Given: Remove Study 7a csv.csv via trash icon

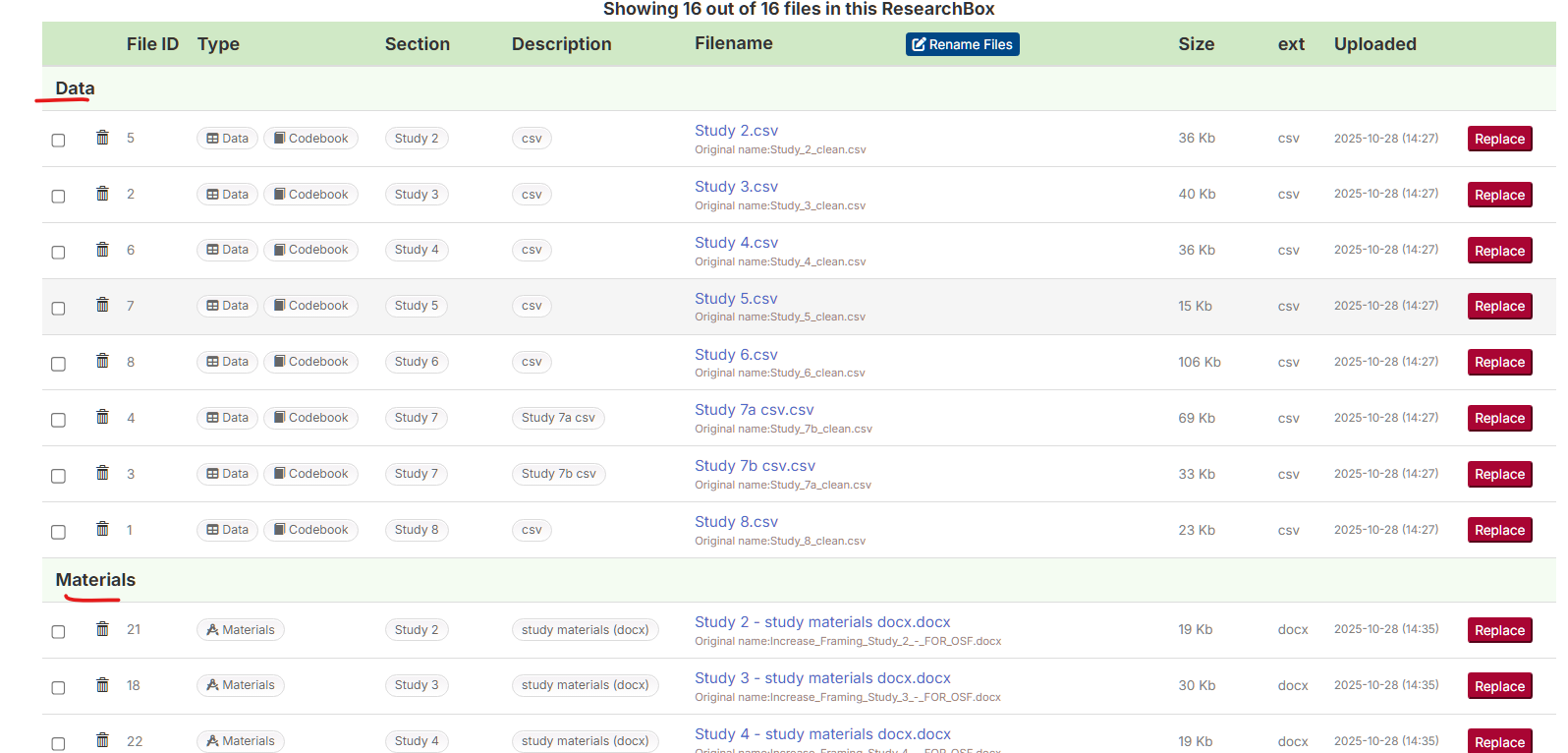Looking at the screenshot, I should coord(102,417).
